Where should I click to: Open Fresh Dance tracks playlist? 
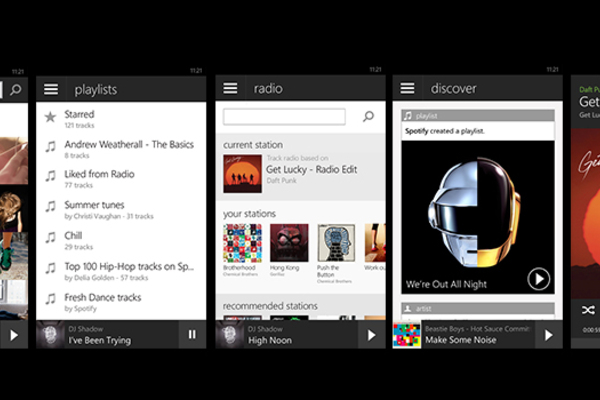[x=121, y=302]
